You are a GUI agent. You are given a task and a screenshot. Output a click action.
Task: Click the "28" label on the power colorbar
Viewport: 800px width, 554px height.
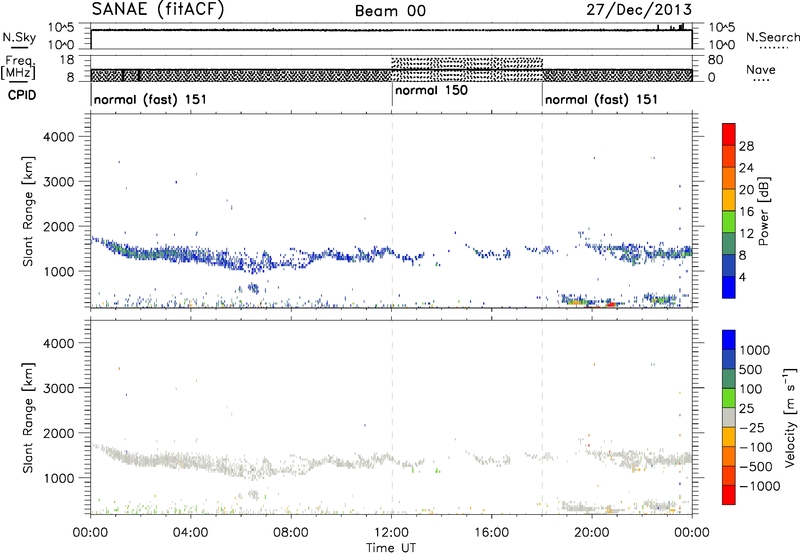coord(746,146)
